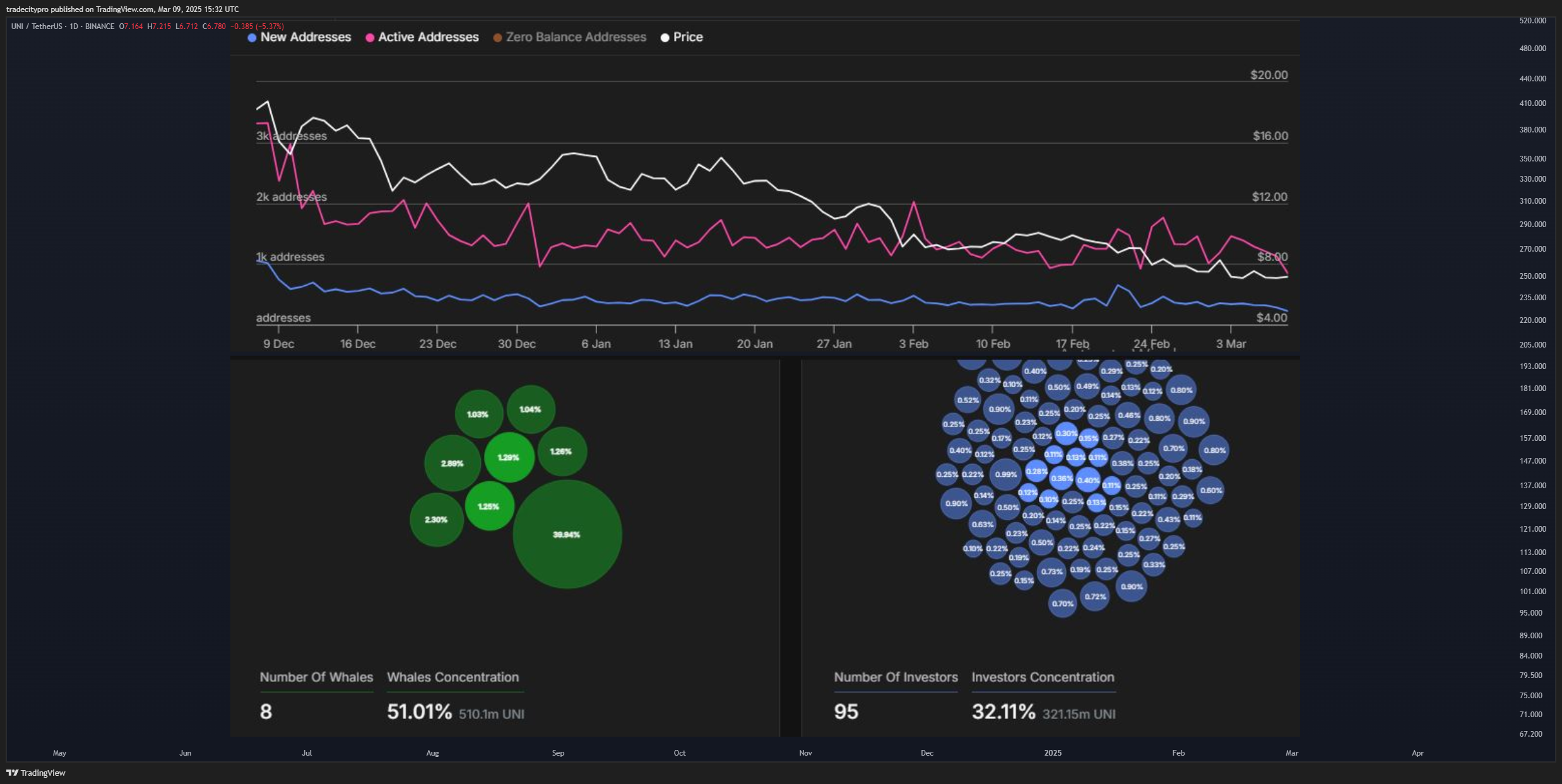Toggle the Price legend series

click(x=682, y=37)
